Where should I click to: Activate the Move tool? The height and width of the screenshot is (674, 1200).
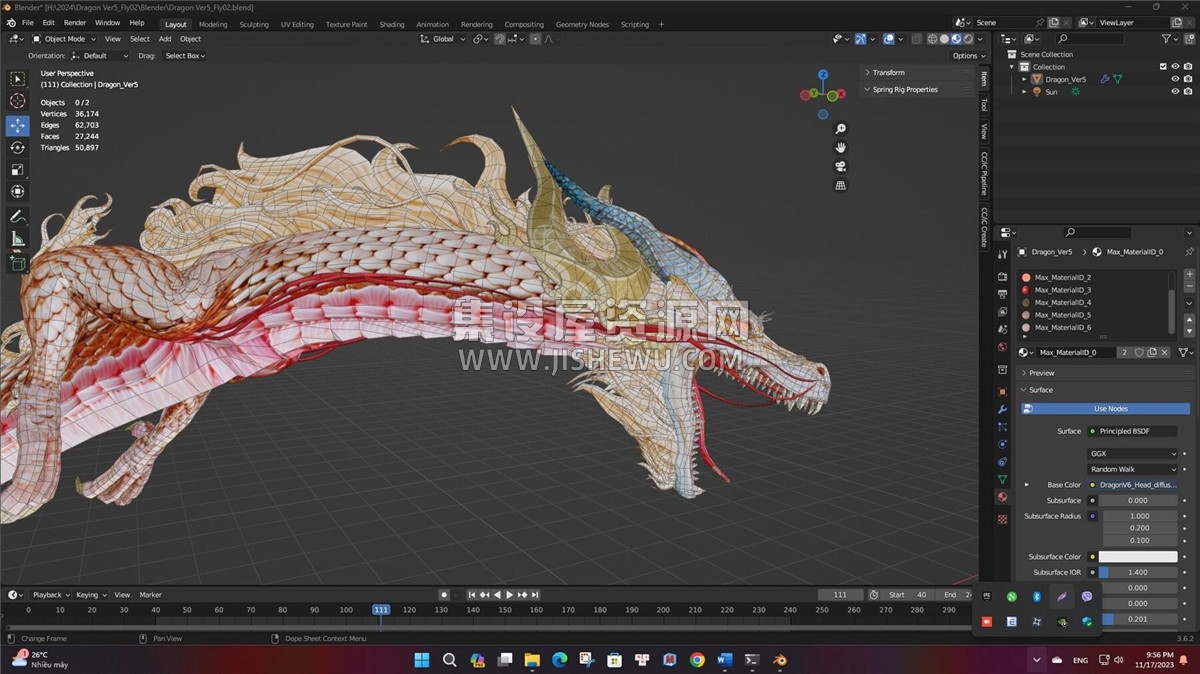pos(18,126)
